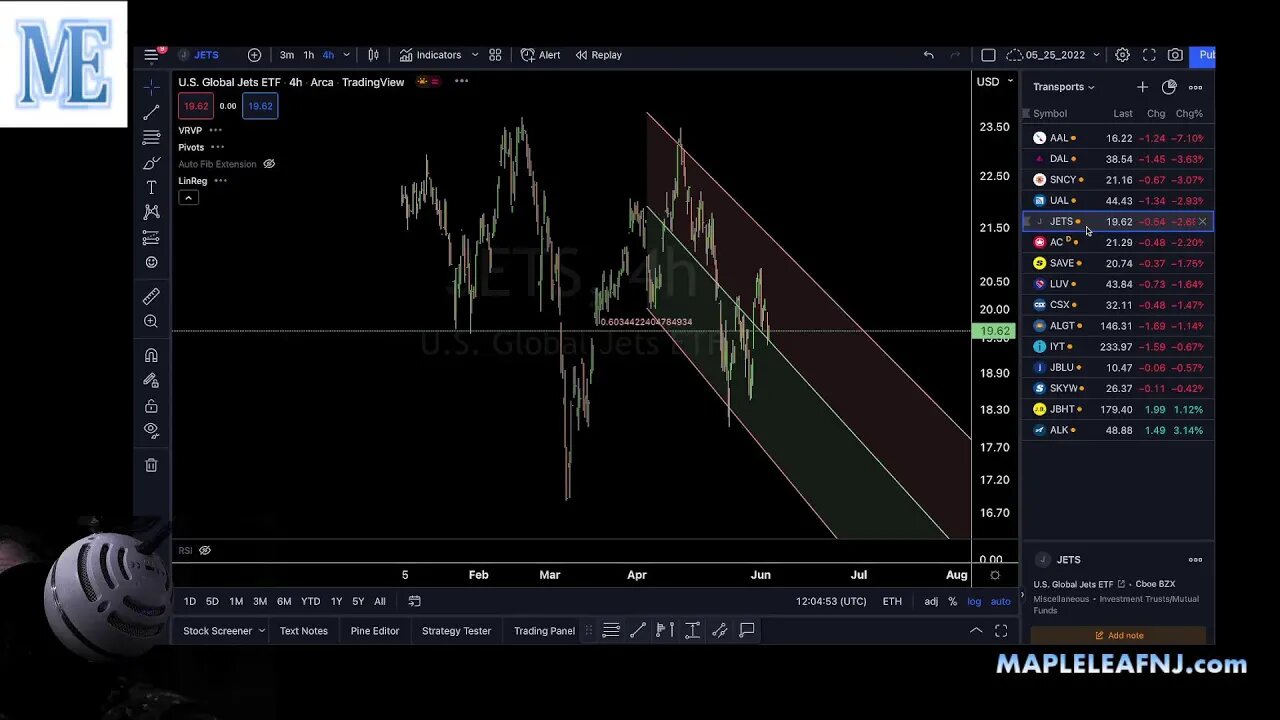Image resolution: width=1280 pixels, height=720 pixels.
Task: Show the hidden RSI indicator
Action: (x=205, y=550)
